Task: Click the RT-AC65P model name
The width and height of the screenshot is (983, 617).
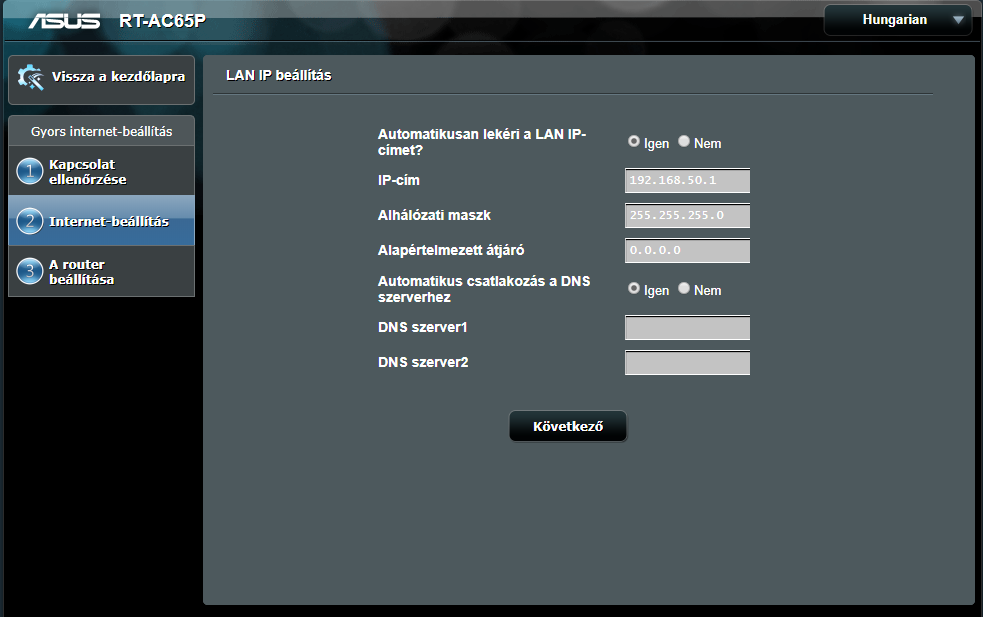Action: pos(162,21)
